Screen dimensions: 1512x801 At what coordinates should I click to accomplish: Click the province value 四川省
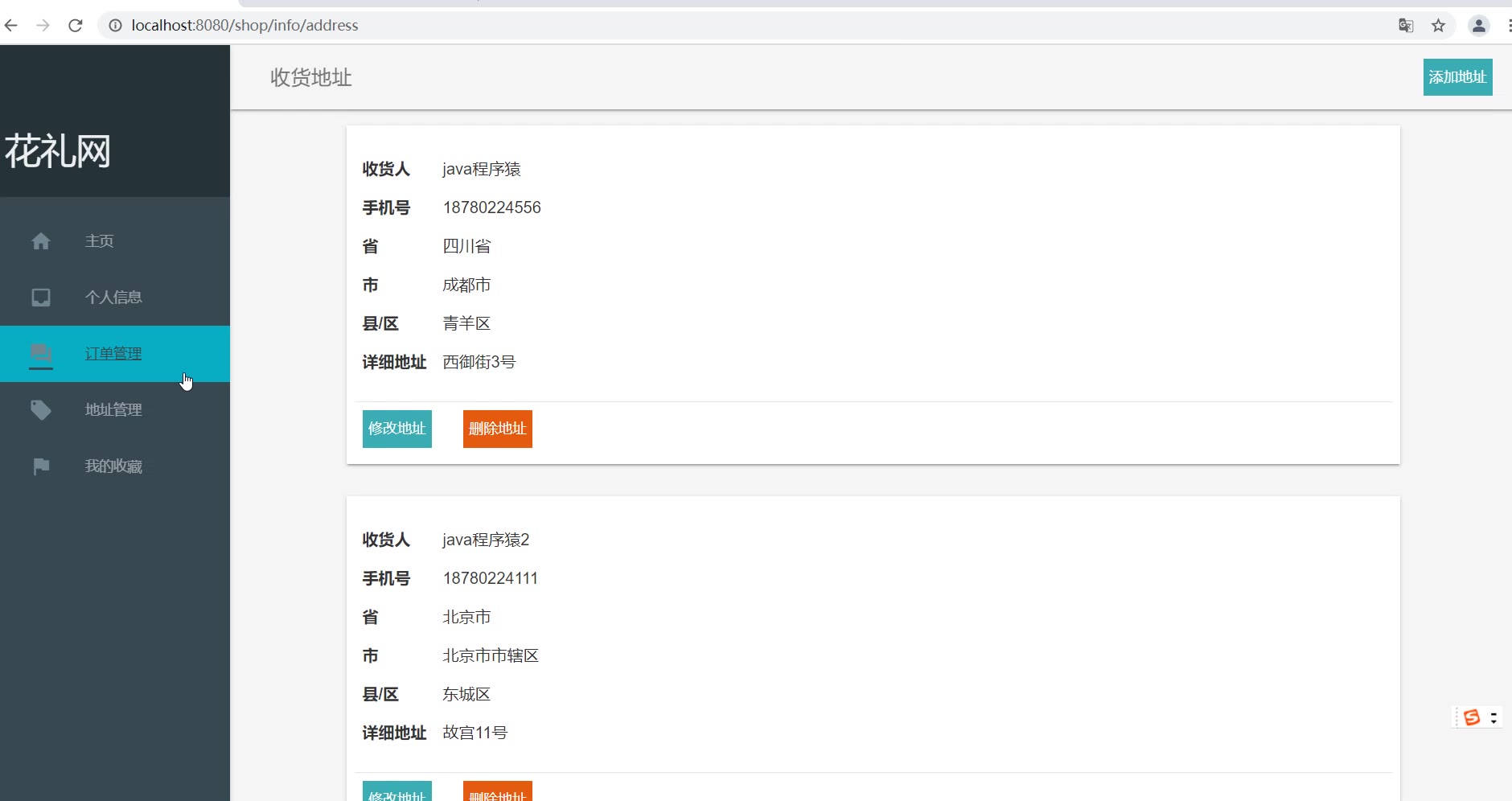click(x=466, y=246)
